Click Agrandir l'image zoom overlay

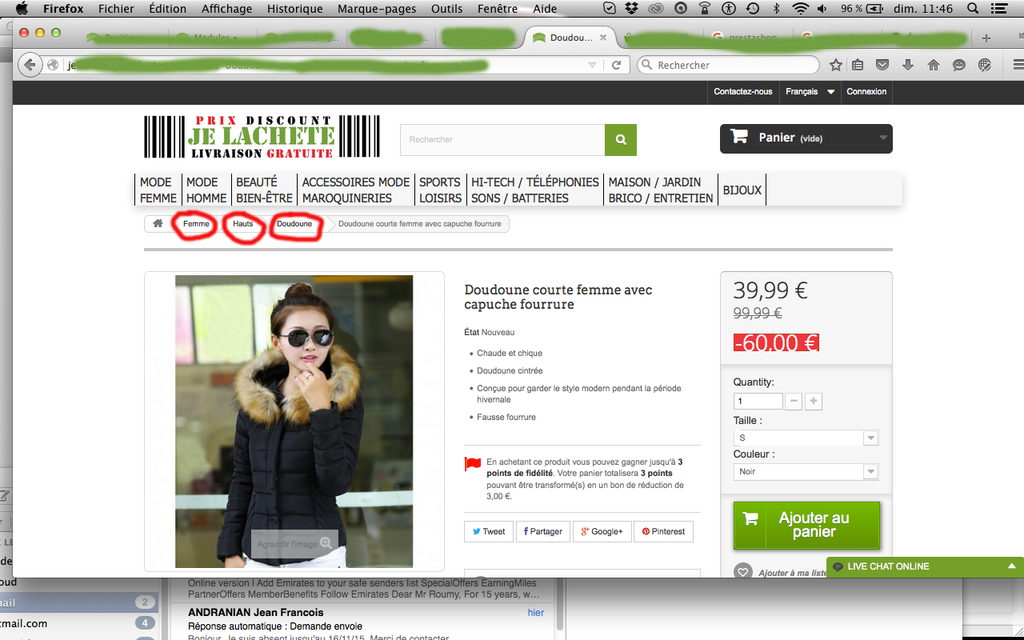pos(295,543)
